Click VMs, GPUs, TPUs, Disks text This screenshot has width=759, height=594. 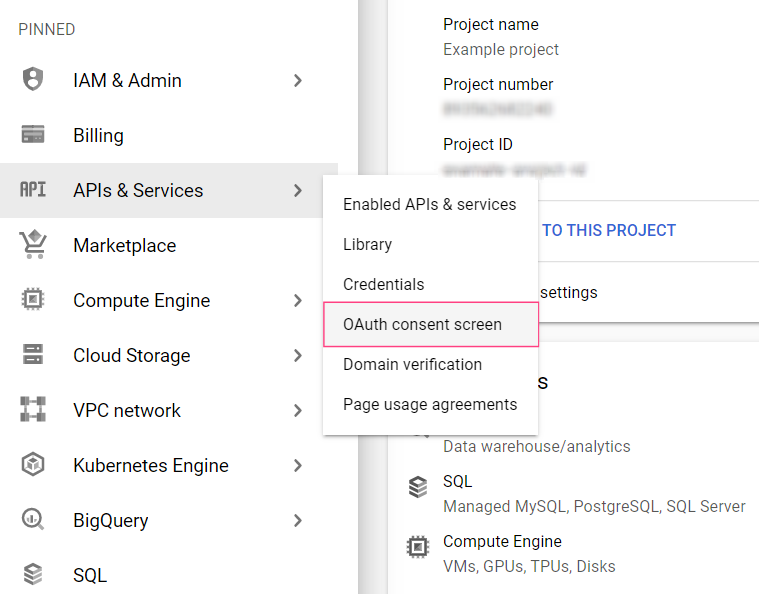coord(529,566)
